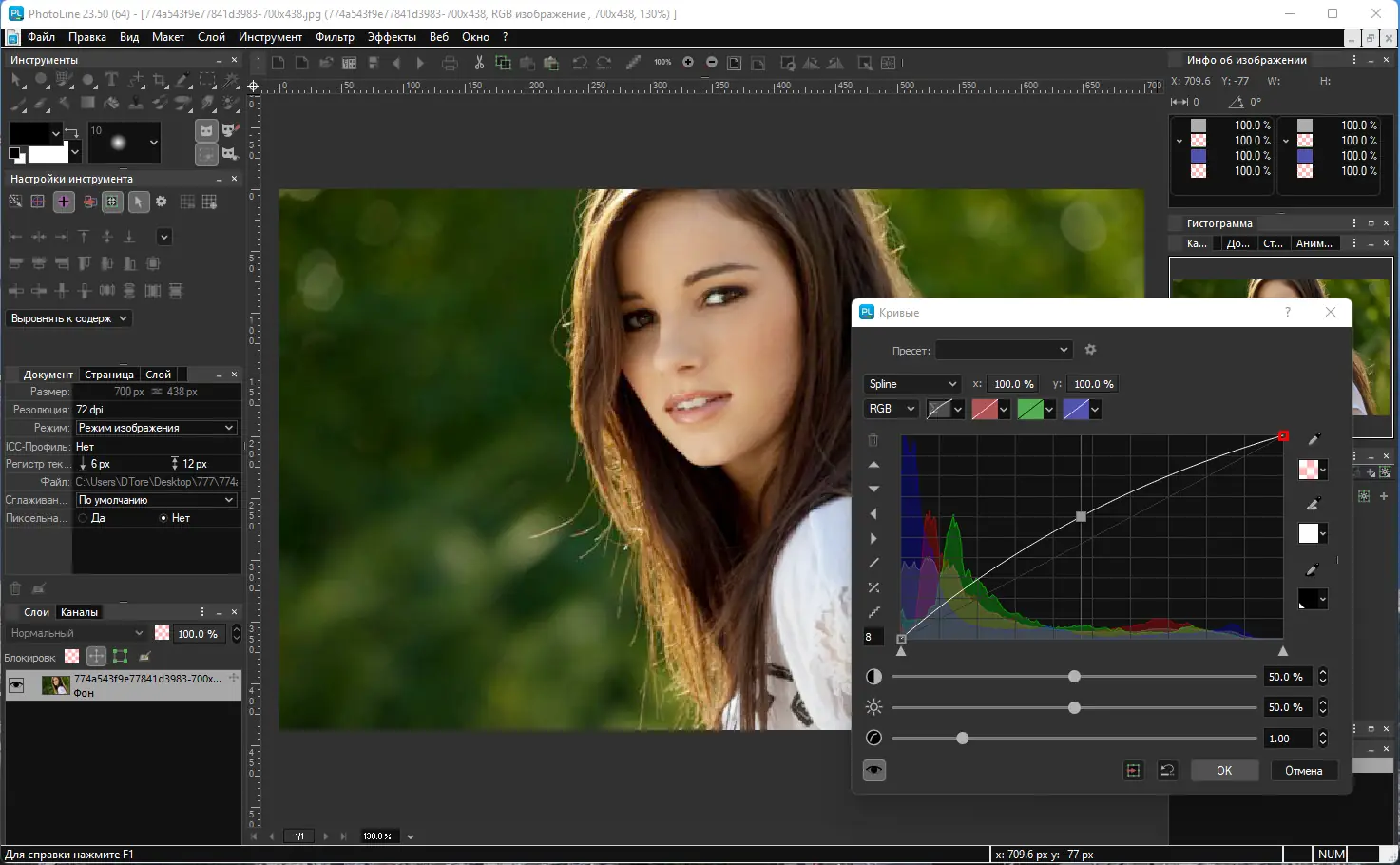Open the Spline curve type dropdown
Image resolution: width=1400 pixels, height=865 pixels.
[x=911, y=384]
